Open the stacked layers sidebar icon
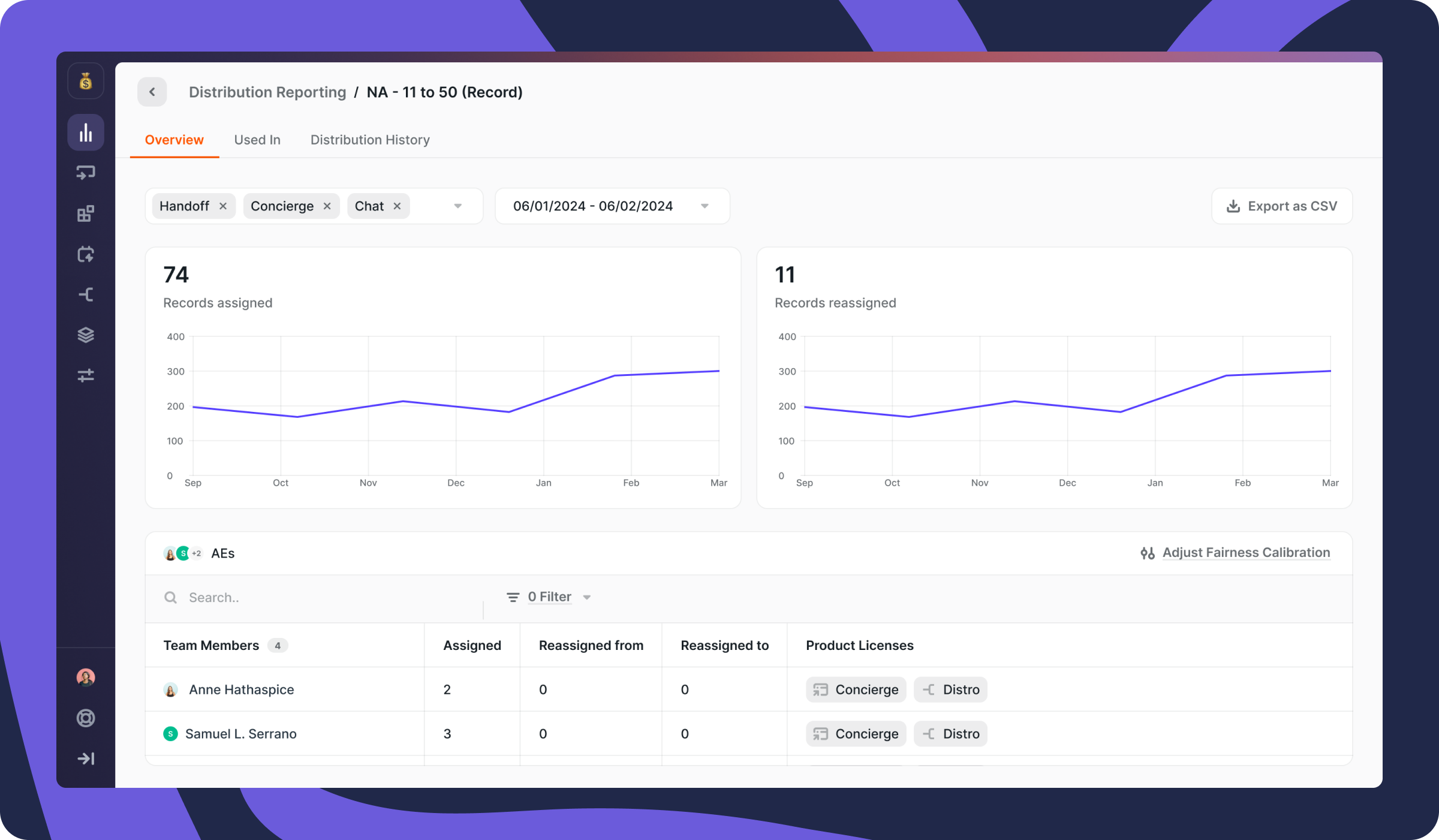This screenshot has height=840, width=1439. click(x=86, y=335)
